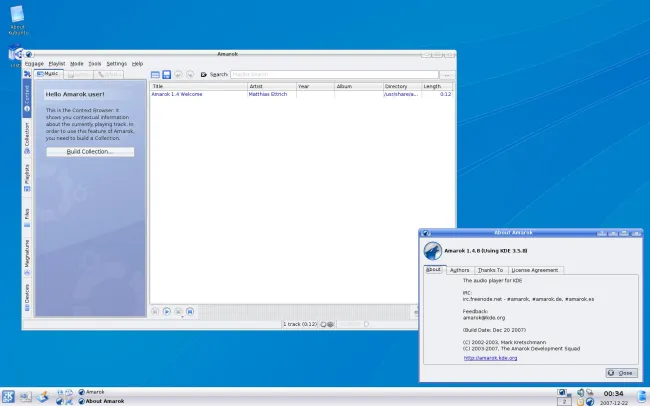This screenshot has height=406, width=650.
Task: Switch to Amarok taskbar entry
Action: [92, 392]
